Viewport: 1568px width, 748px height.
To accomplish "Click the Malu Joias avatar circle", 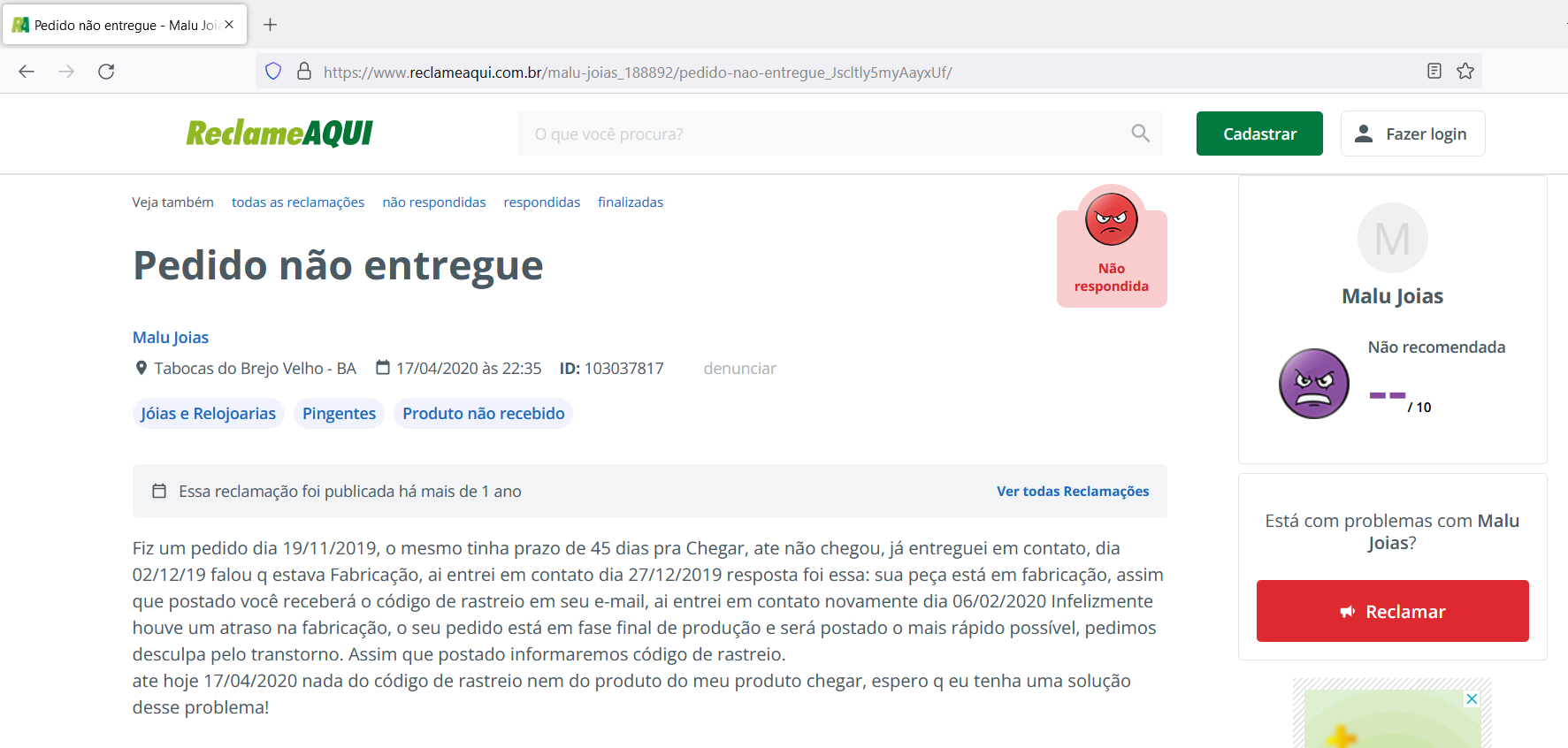I will tap(1392, 238).
